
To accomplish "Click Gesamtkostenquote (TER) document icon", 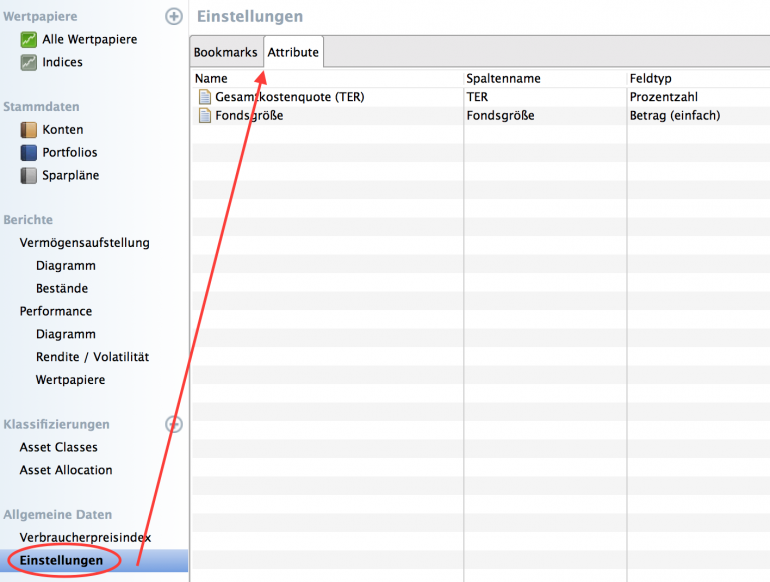I will 205,97.
